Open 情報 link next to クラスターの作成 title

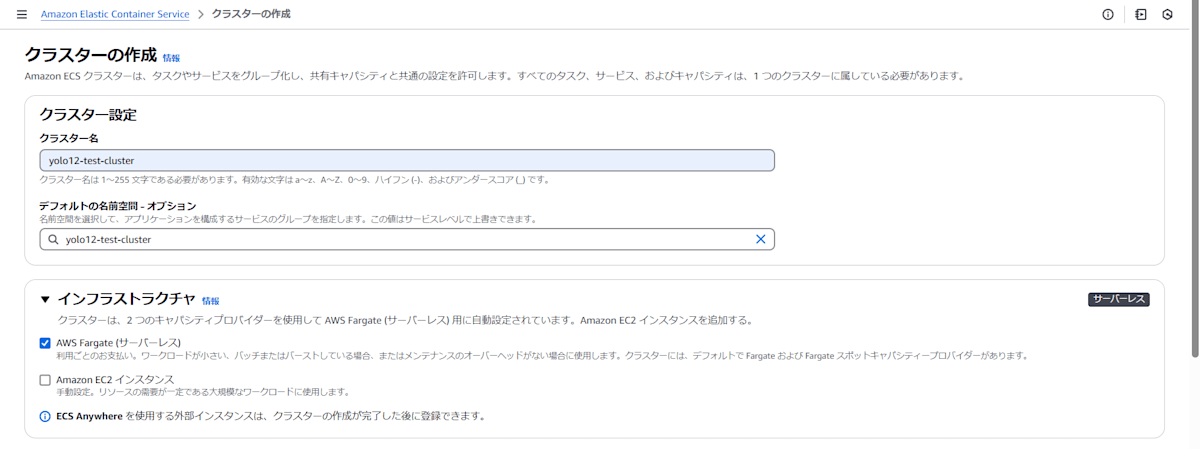tap(172, 58)
